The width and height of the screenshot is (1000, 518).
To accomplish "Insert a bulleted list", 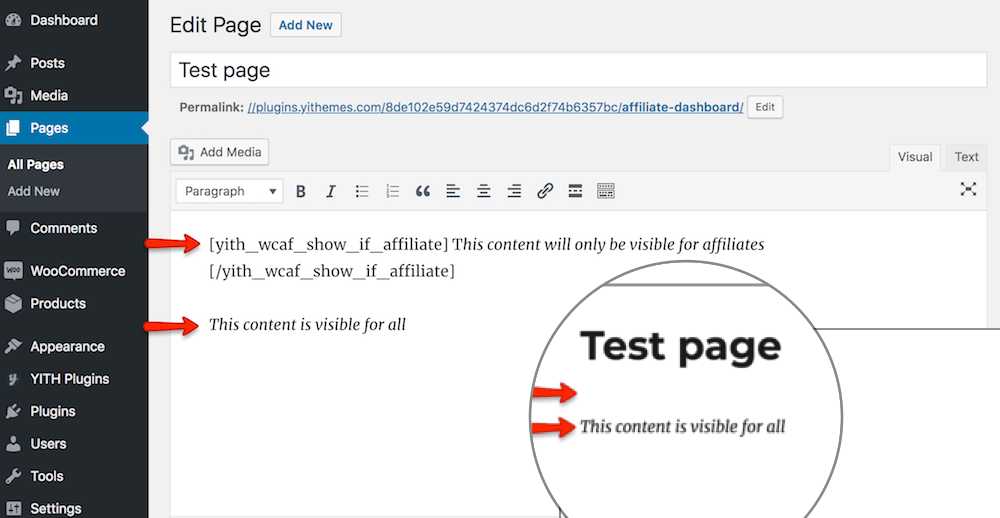I will [362, 191].
